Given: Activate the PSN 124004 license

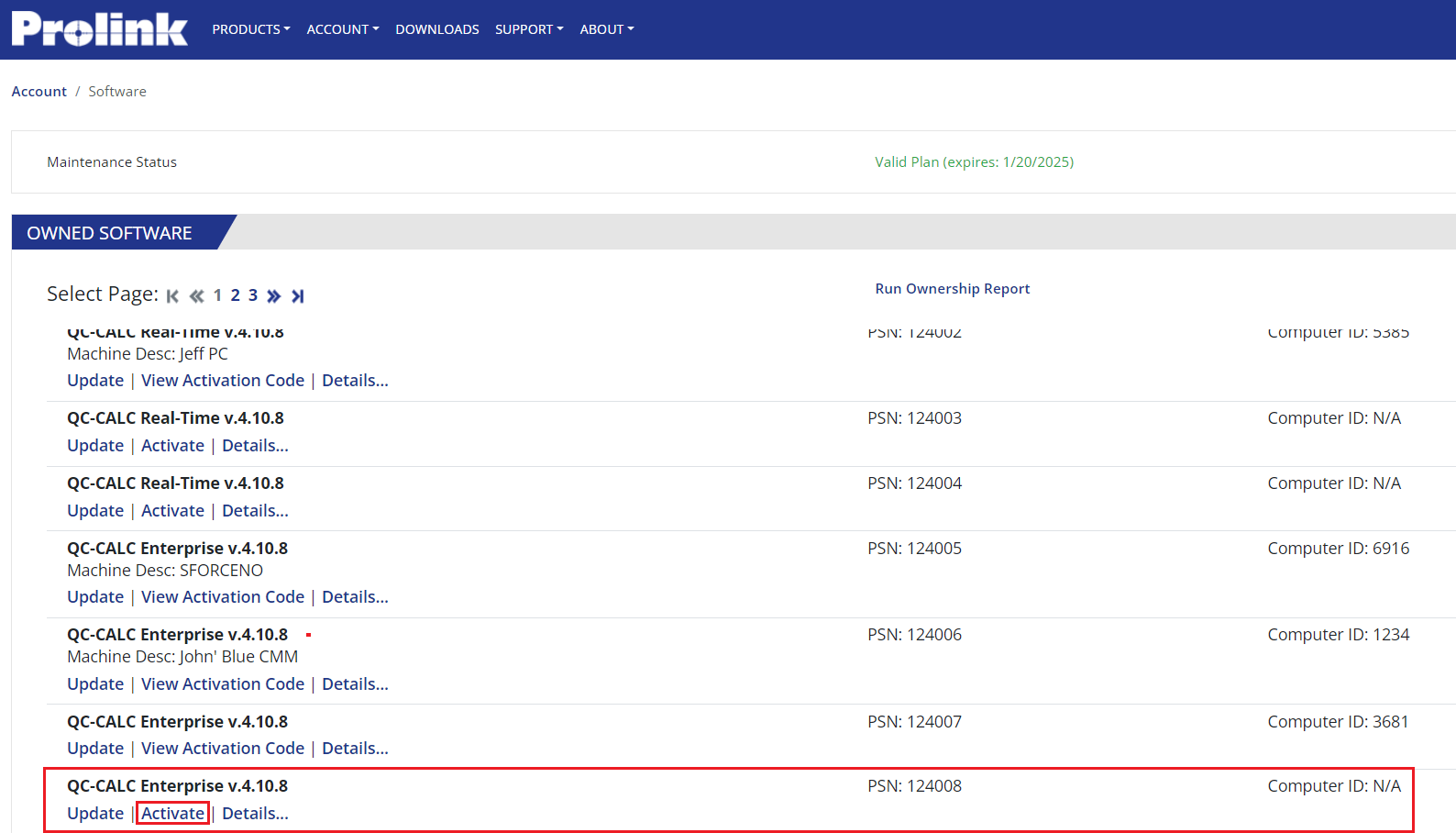Looking at the screenshot, I should [x=172, y=510].
